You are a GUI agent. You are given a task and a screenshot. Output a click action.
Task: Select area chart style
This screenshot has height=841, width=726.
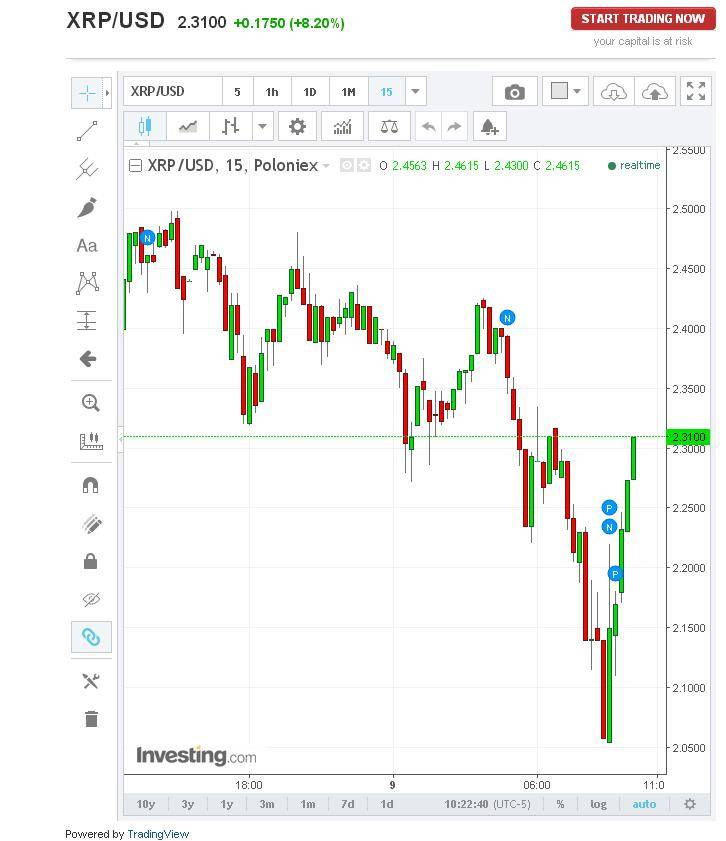pos(188,127)
